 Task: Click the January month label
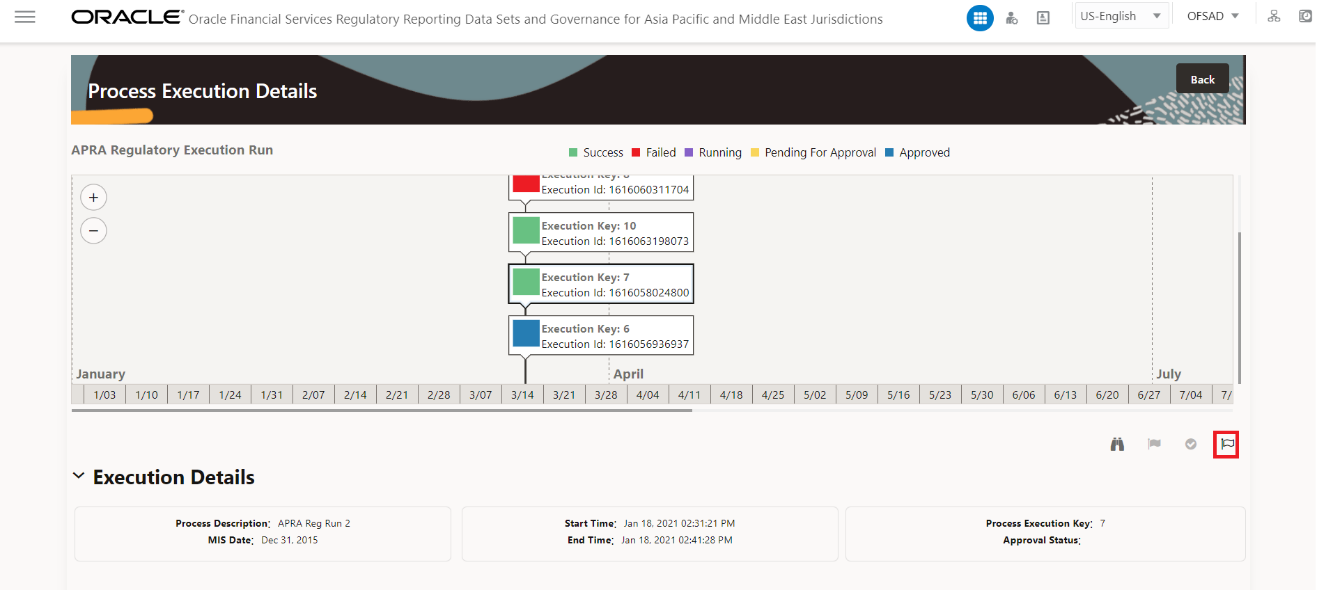(x=101, y=374)
